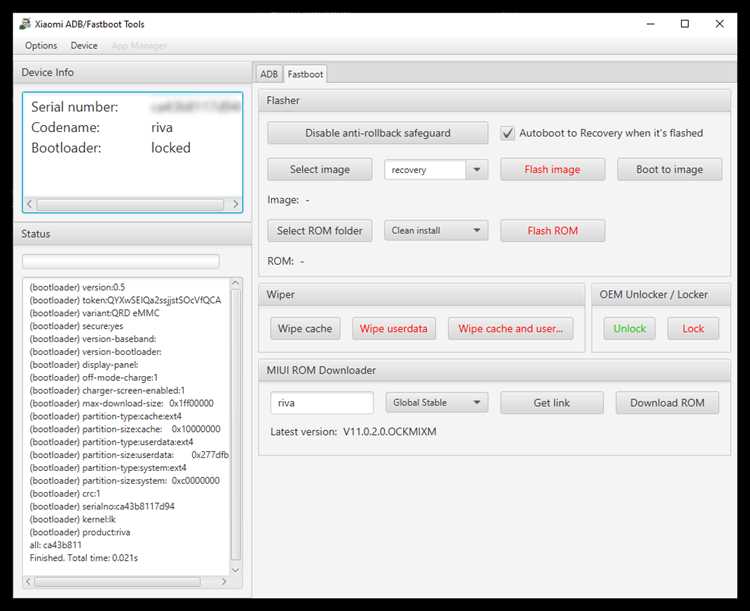Screen dimensions: 750x611
Task: Open the Global Stable branch dropdown
Action: 437,403
